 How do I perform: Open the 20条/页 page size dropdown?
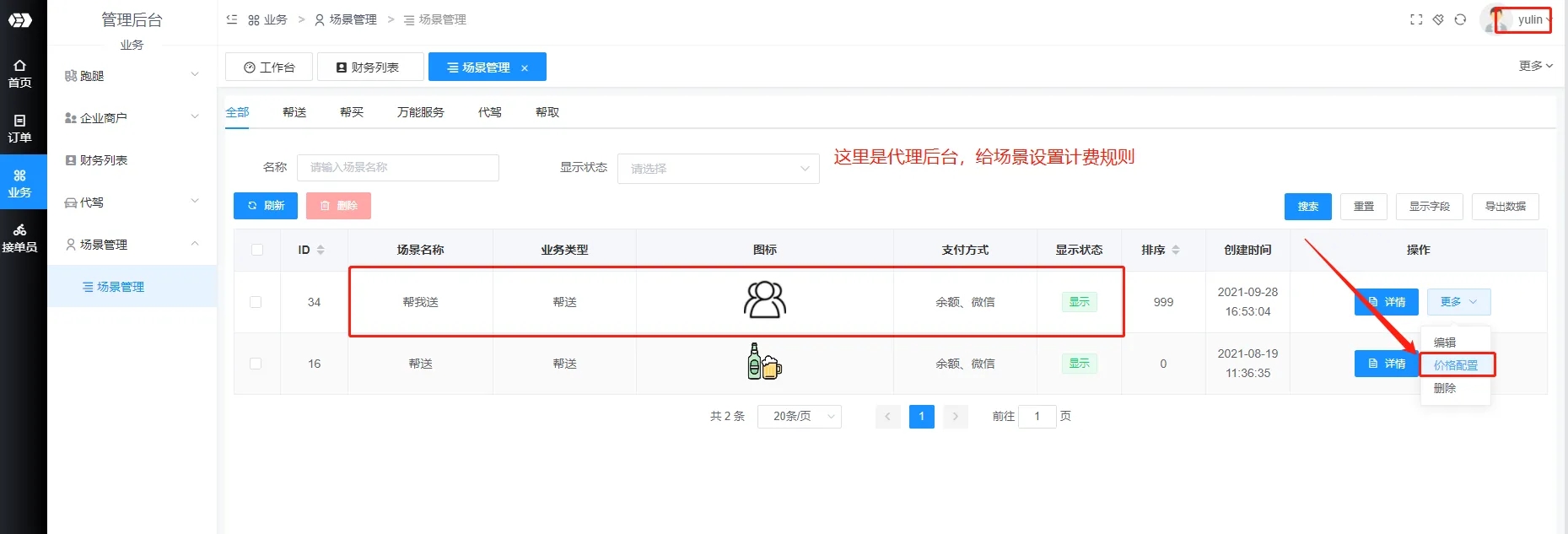tap(799, 416)
